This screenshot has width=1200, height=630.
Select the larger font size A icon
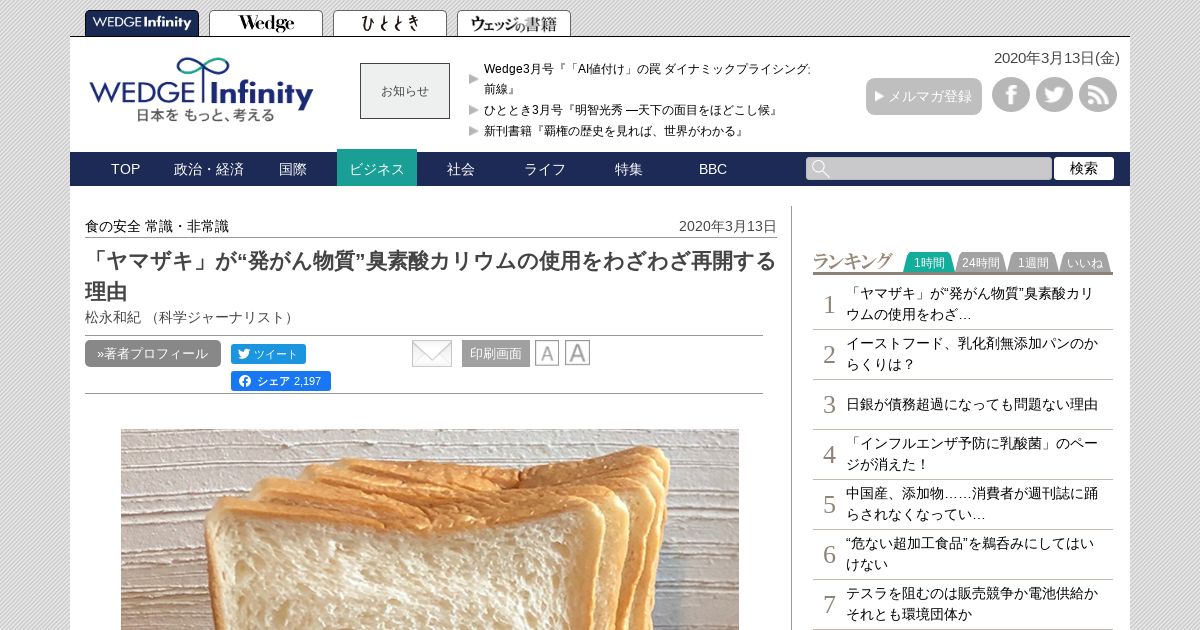click(577, 353)
